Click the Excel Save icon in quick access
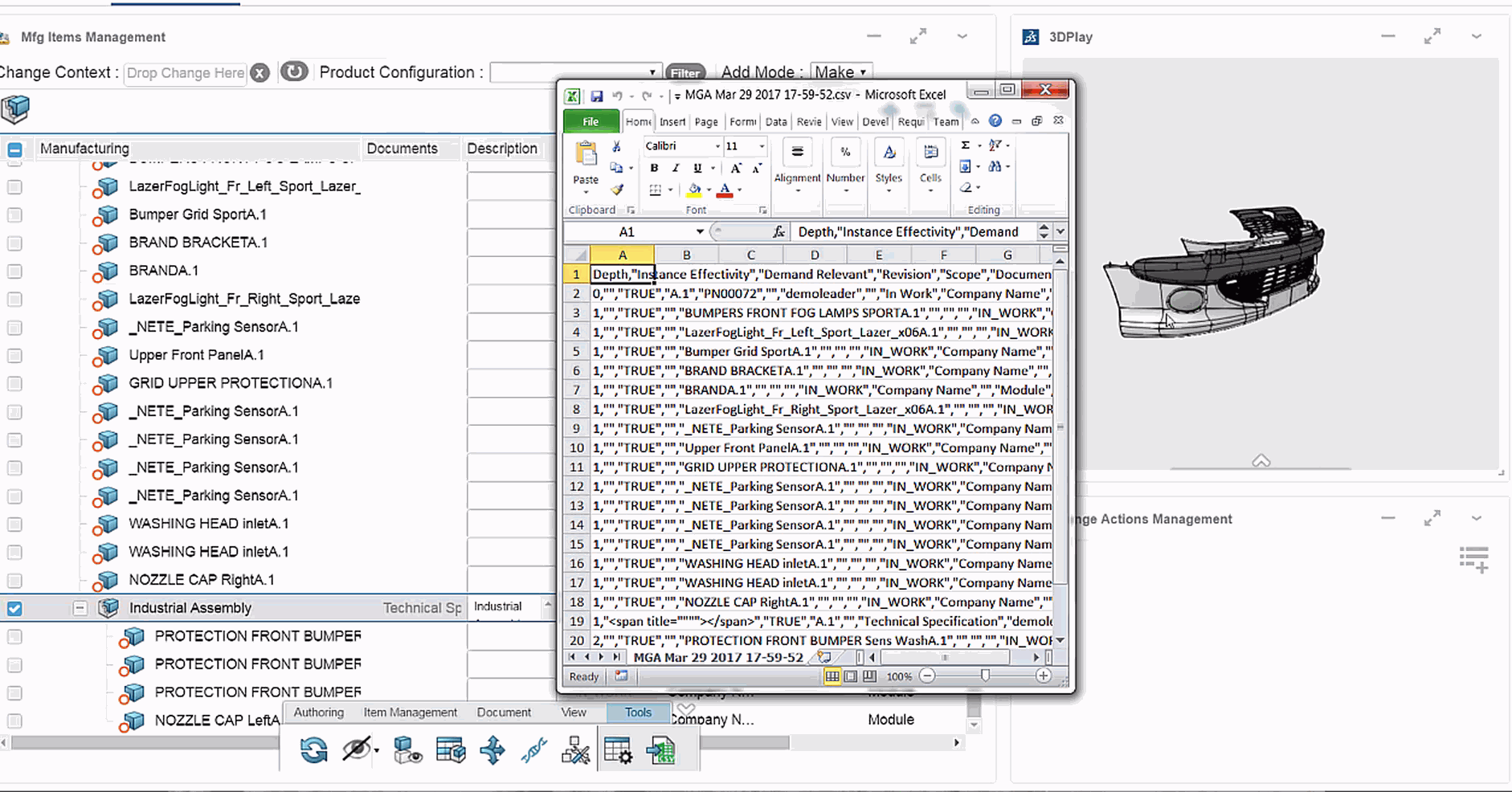Screen dimensions: 1512x792 (597, 96)
